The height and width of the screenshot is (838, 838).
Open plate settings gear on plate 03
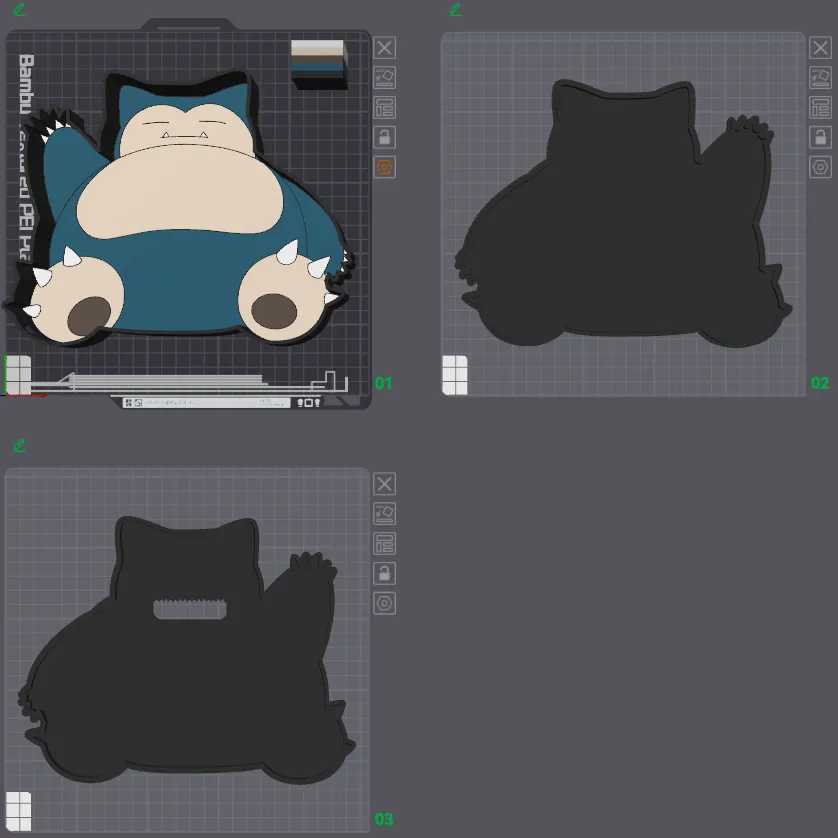coord(385,604)
